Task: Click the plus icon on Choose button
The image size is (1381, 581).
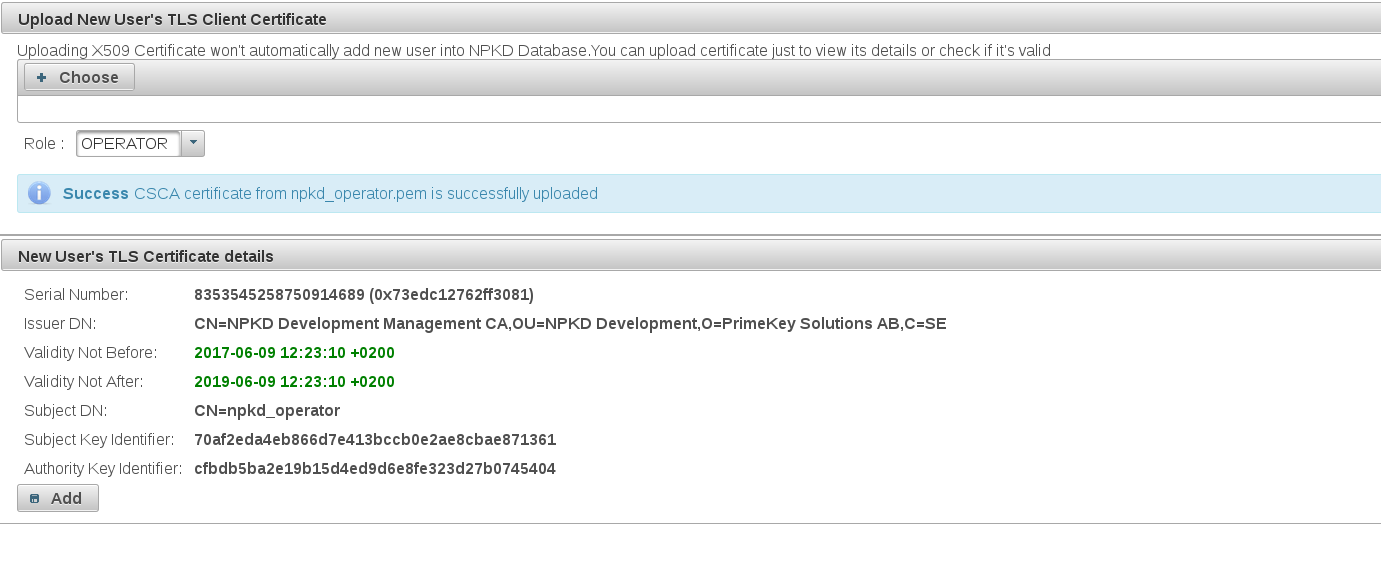Action: click(x=42, y=78)
